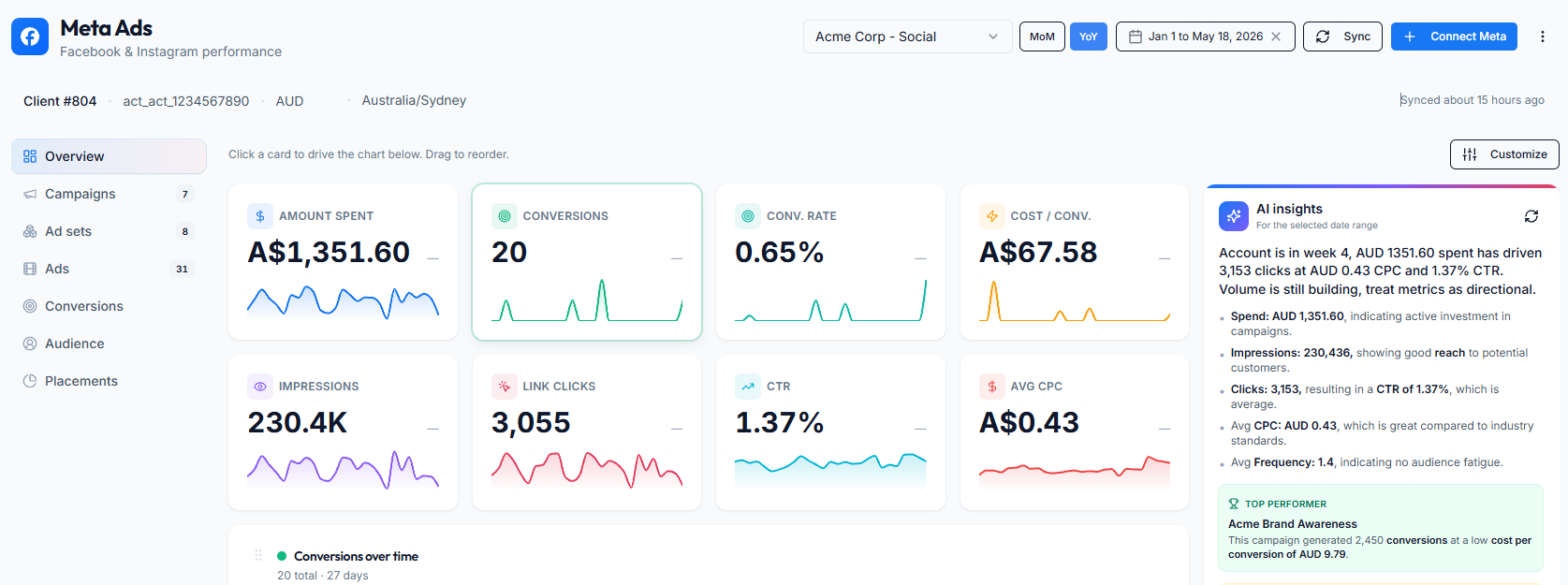Click the account ID act_act_1234567890

[186, 101]
